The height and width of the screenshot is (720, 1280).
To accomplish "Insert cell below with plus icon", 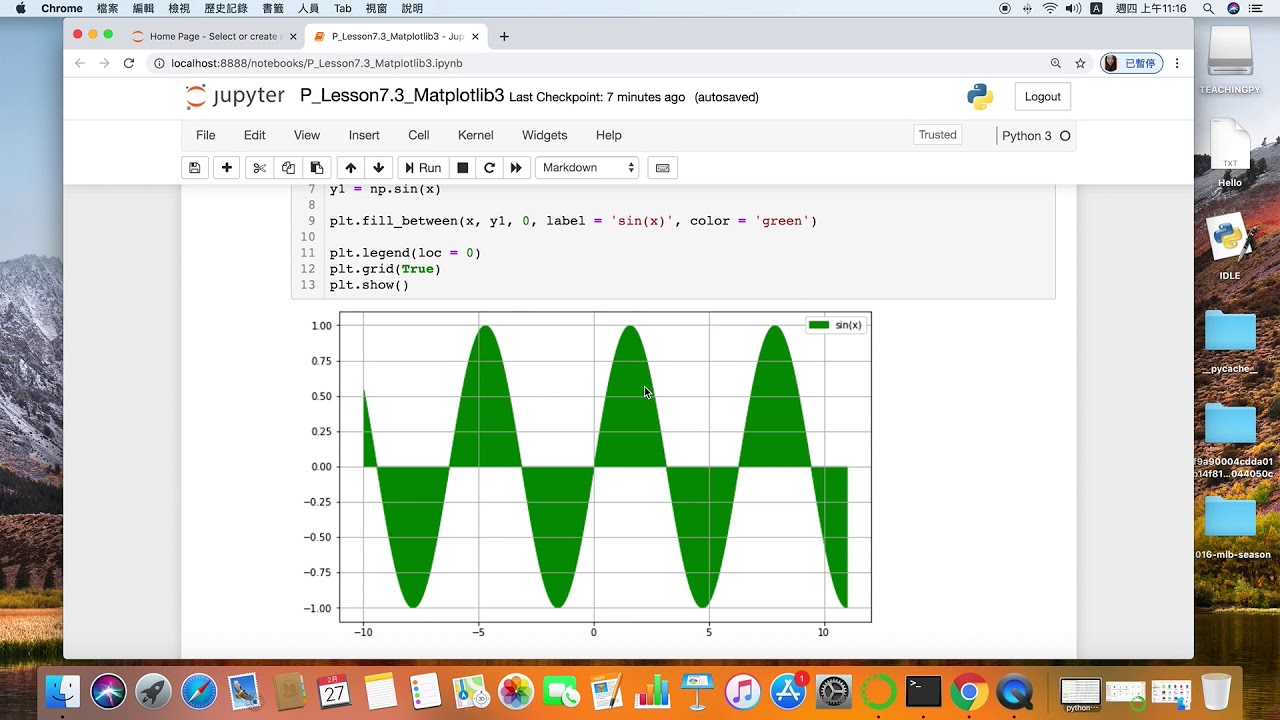I will pos(227,168).
